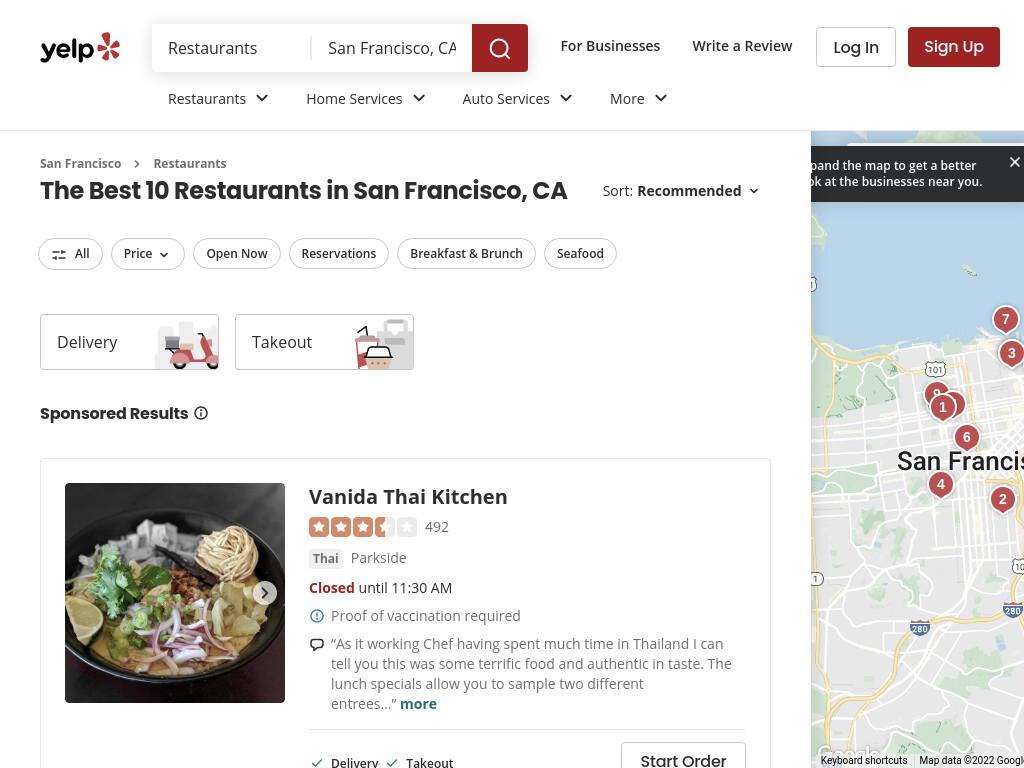Click map pin number 2
The image size is (1024, 768).
click(x=1002, y=500)
